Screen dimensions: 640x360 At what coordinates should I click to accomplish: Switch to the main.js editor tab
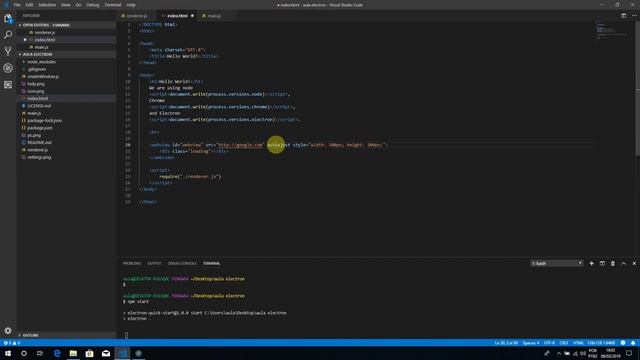pos(214,16)
